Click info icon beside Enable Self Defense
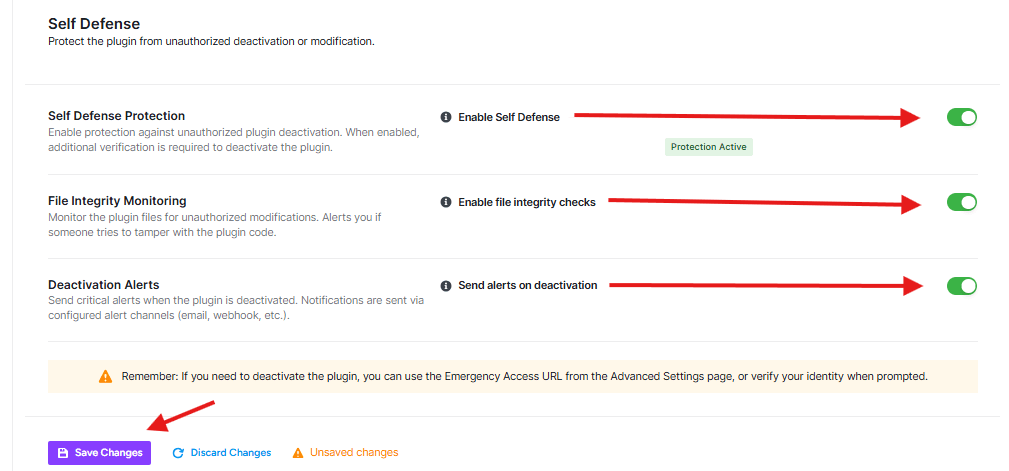The width and height of the screenshot is (1009, 471). pyautogui.click(x=446, y=117)
